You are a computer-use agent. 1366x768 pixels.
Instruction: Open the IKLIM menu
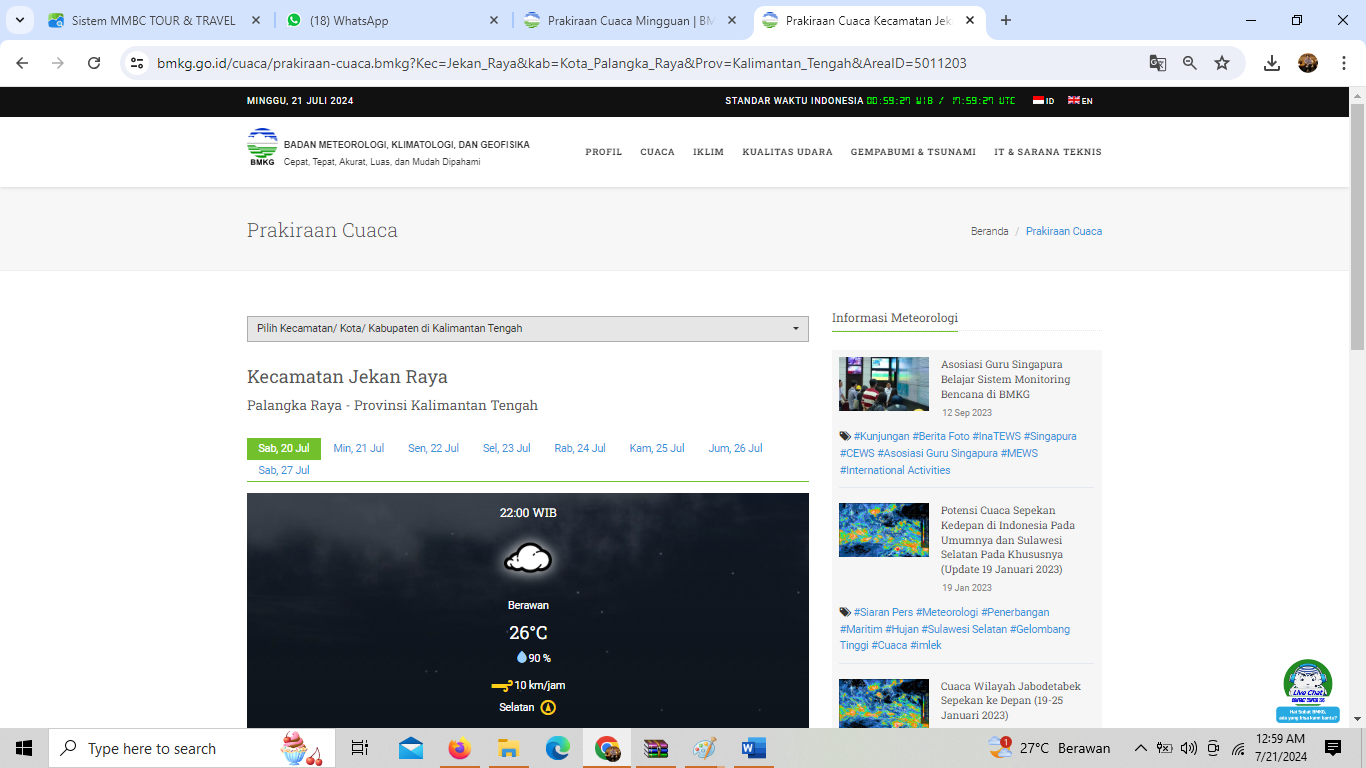(708, 152)
